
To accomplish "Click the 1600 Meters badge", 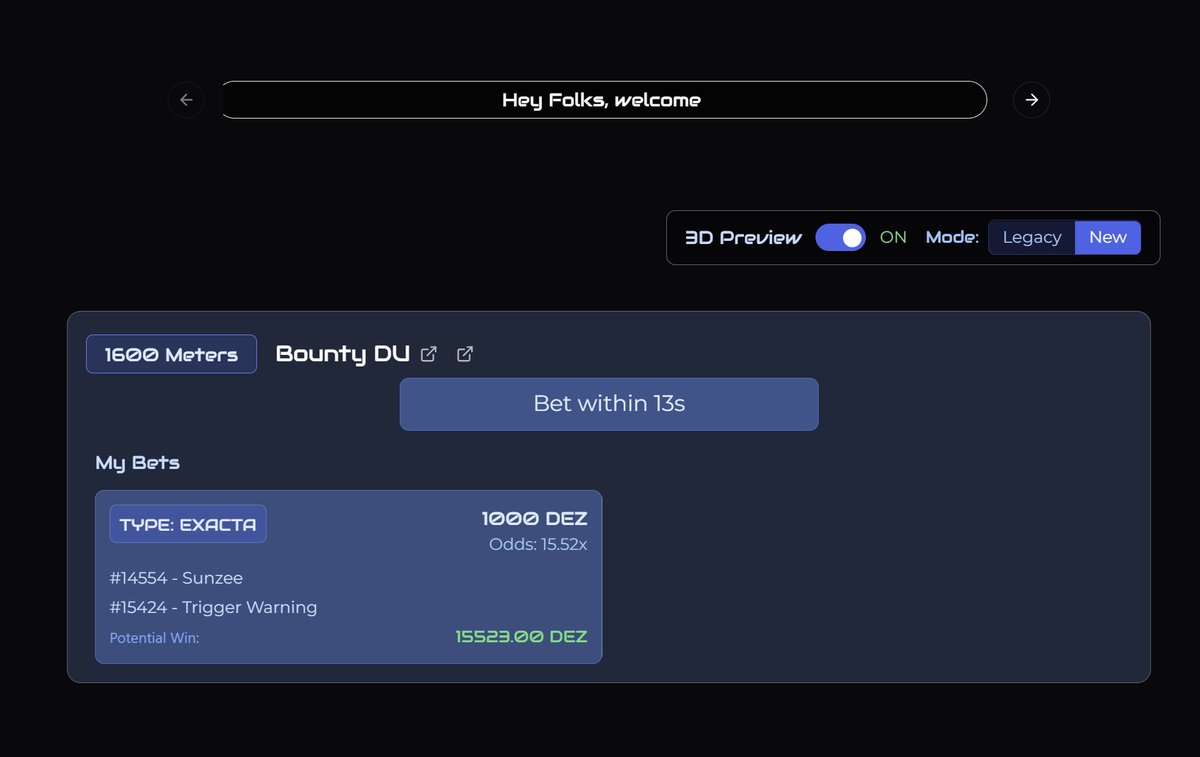I will tap(171, 354).
